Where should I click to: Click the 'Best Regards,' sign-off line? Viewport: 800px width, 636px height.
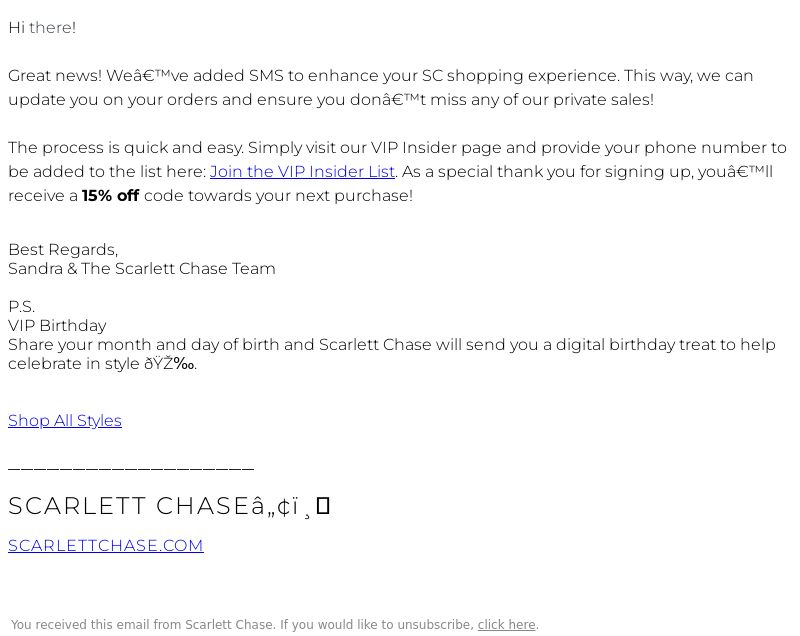point(63,250)
